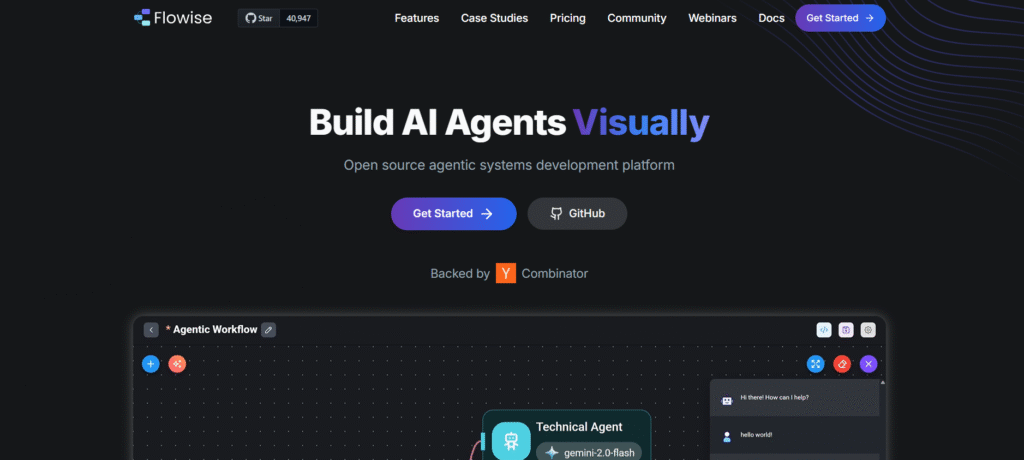This screenshot has width=1024, height=460.
Task: Click the user avatar beside hello world
Action: click(727, 437)
